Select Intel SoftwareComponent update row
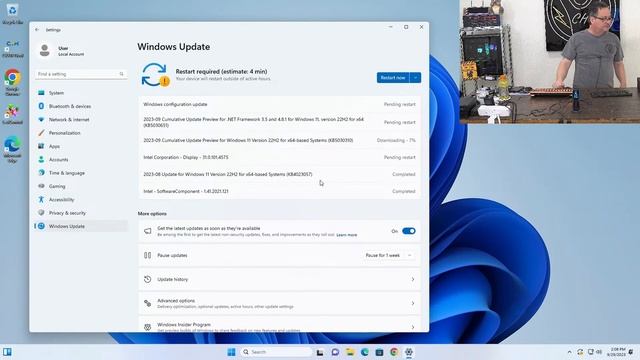This screenshot has width=640, height=360. click(x=280, y=191)
